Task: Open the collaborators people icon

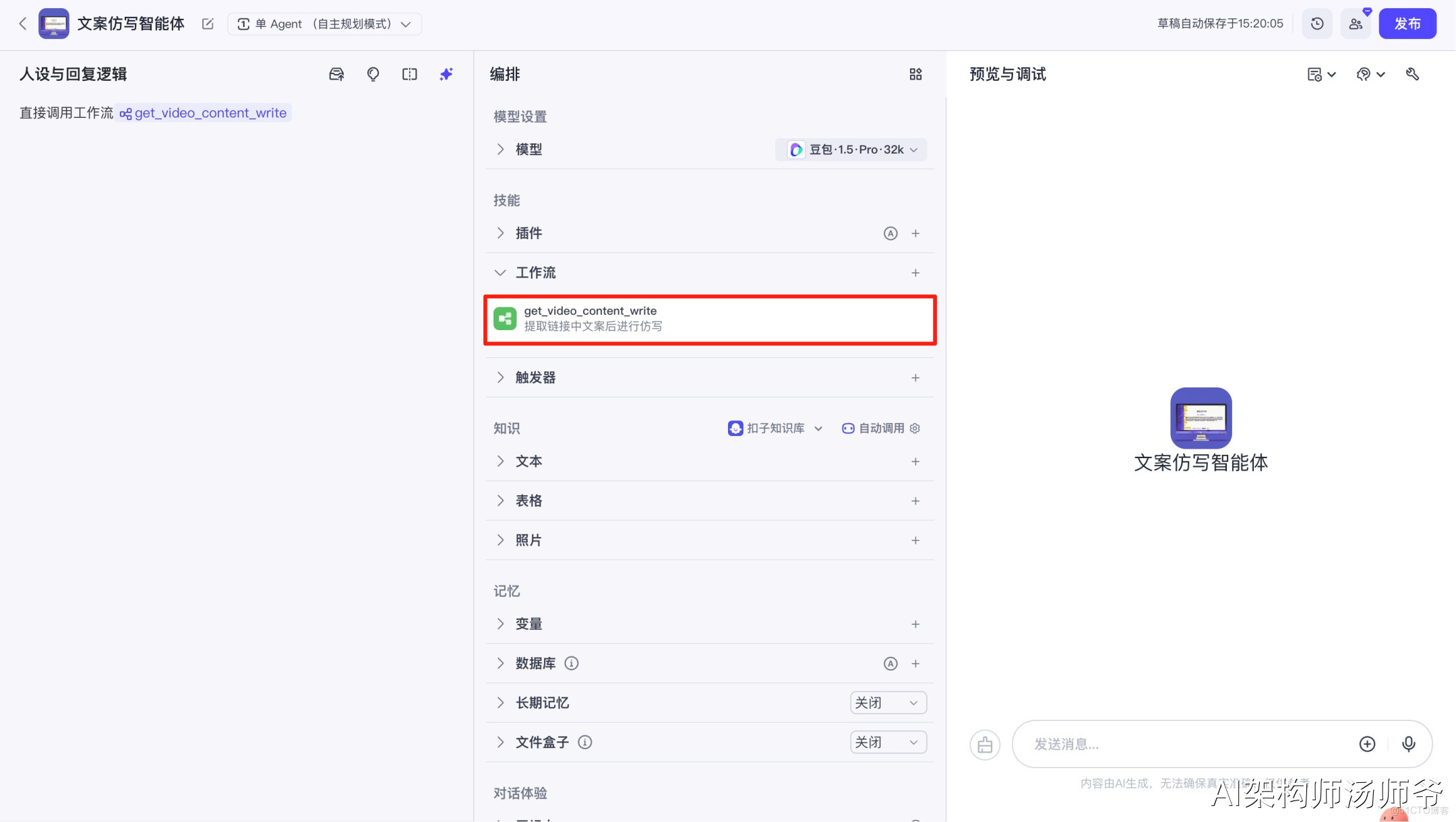Action: pyautogui.click(x=1356, y=24)
